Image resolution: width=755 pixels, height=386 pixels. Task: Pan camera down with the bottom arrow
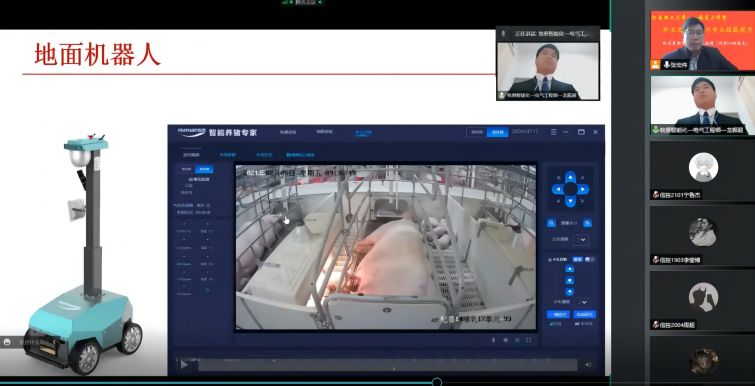(571, 202)
